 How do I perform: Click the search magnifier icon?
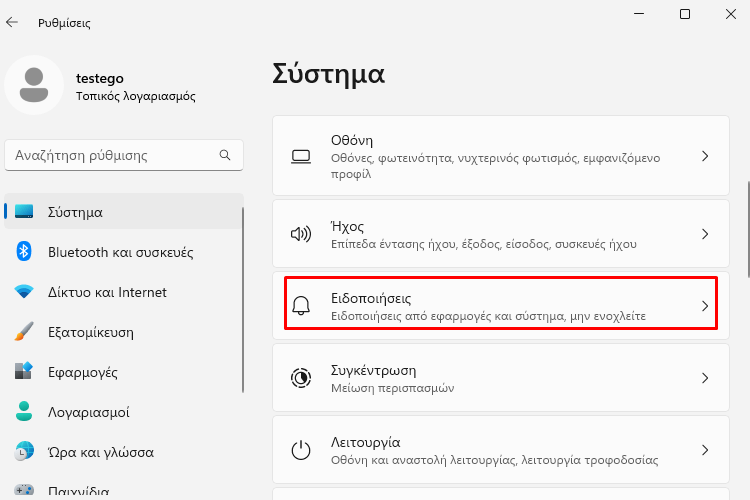point(225,155)
